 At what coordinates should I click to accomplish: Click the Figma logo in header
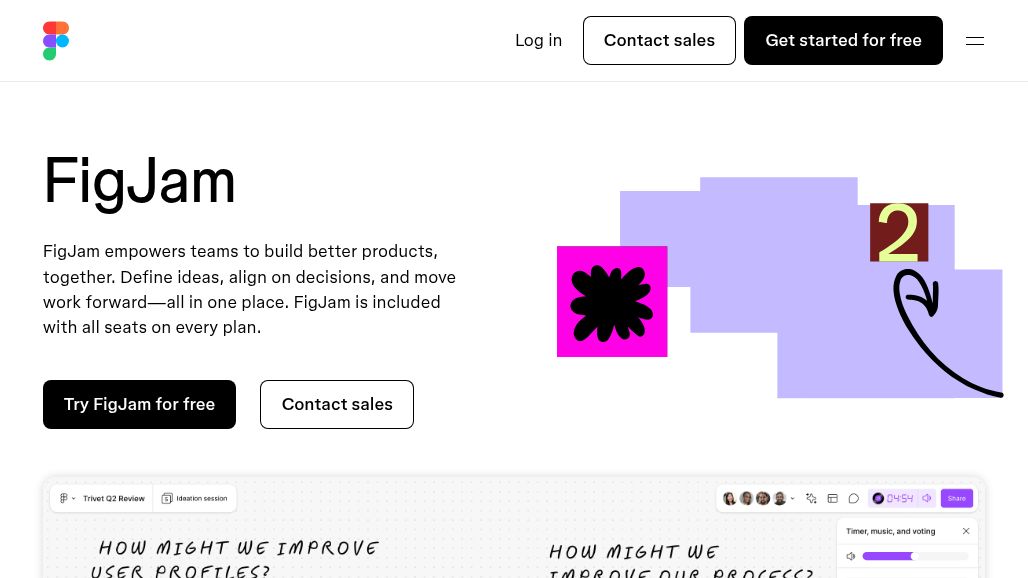56,41
